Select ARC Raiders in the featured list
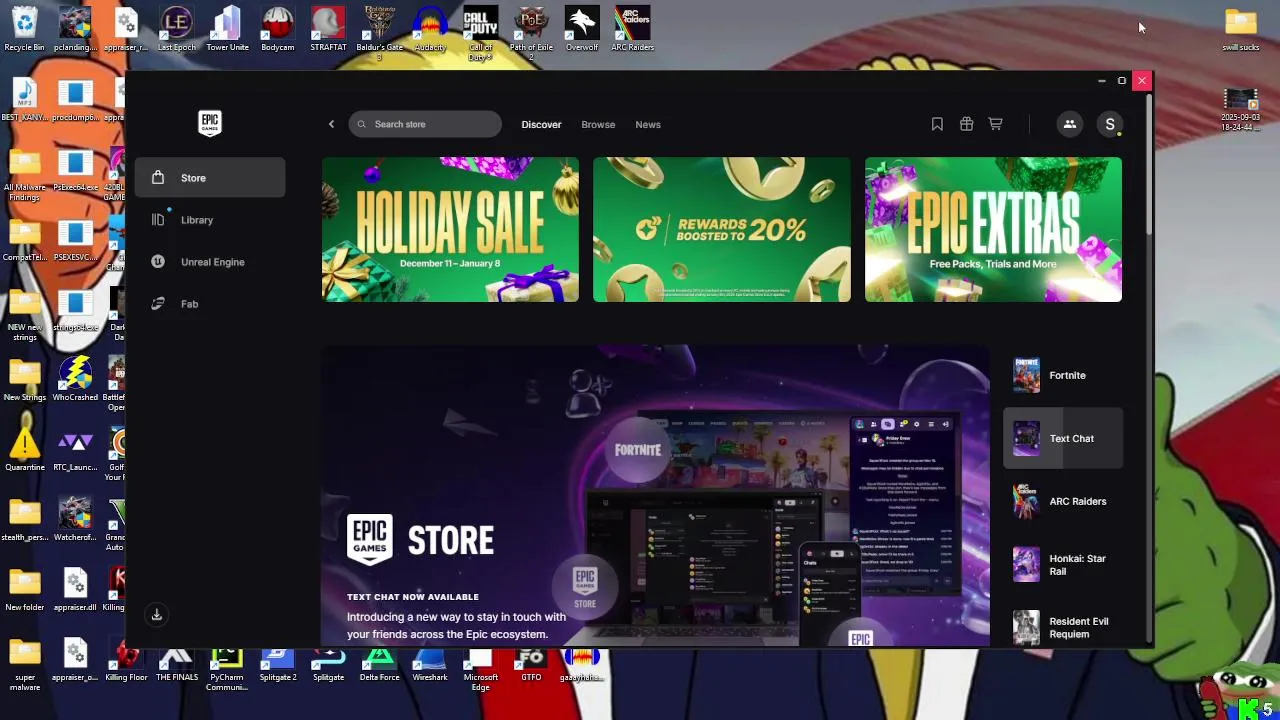This screenshot has width=1280, height=720. (1063, 501)
